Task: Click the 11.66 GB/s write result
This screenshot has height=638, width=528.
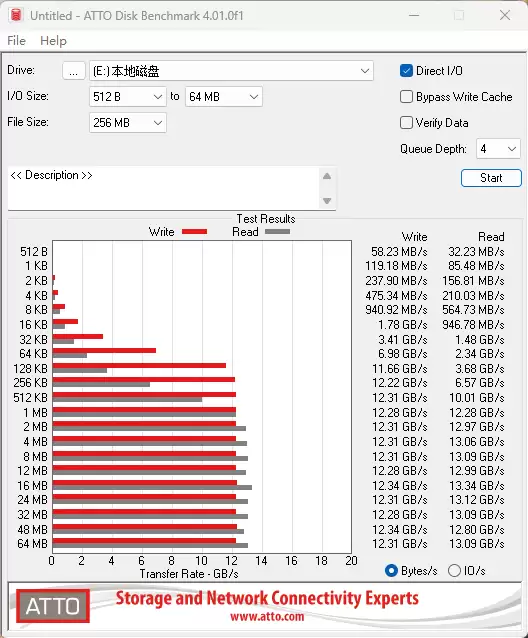Action: (x=400, y=369)
